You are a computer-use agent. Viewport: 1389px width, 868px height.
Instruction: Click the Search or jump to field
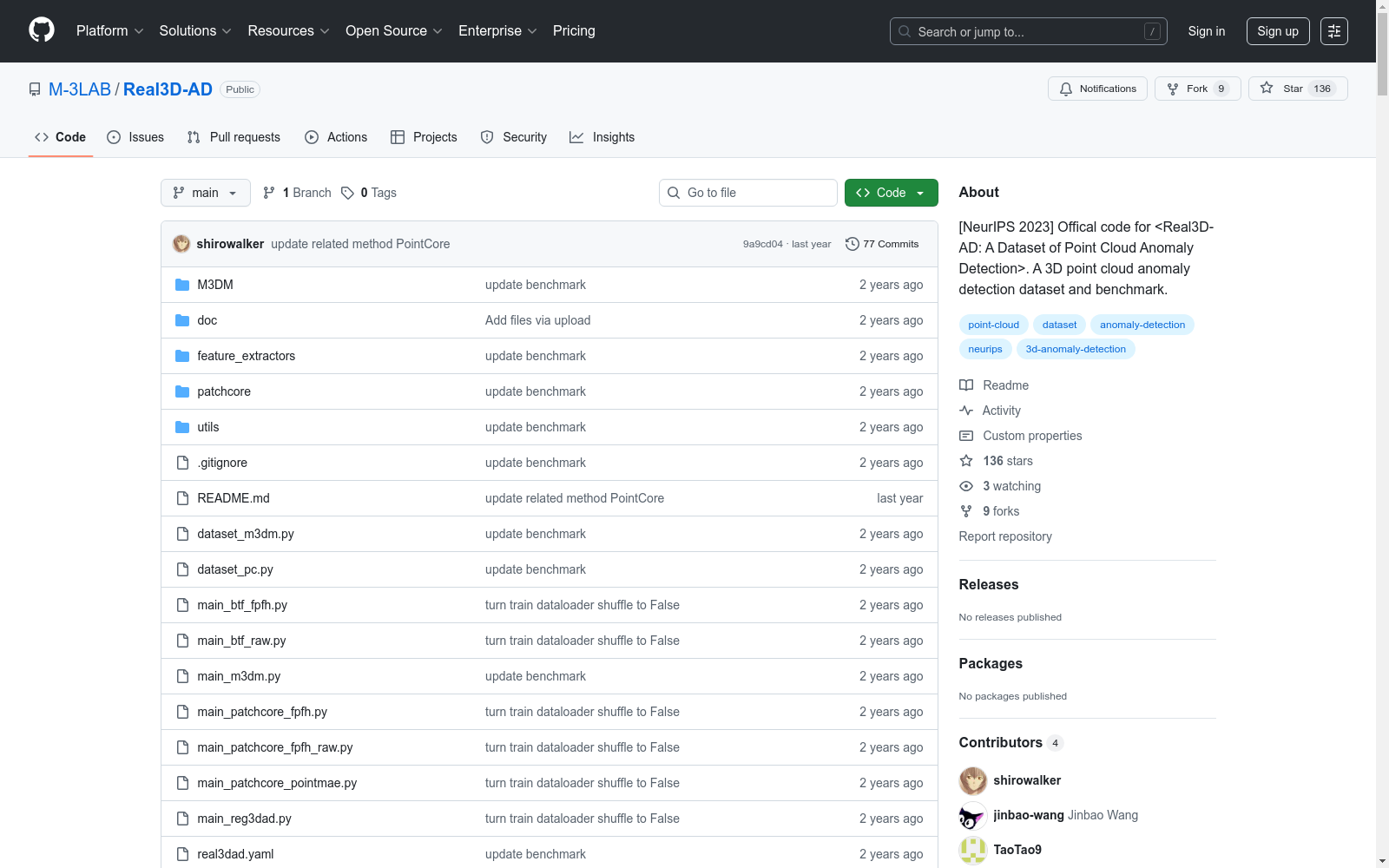[x=1029, y=31]
